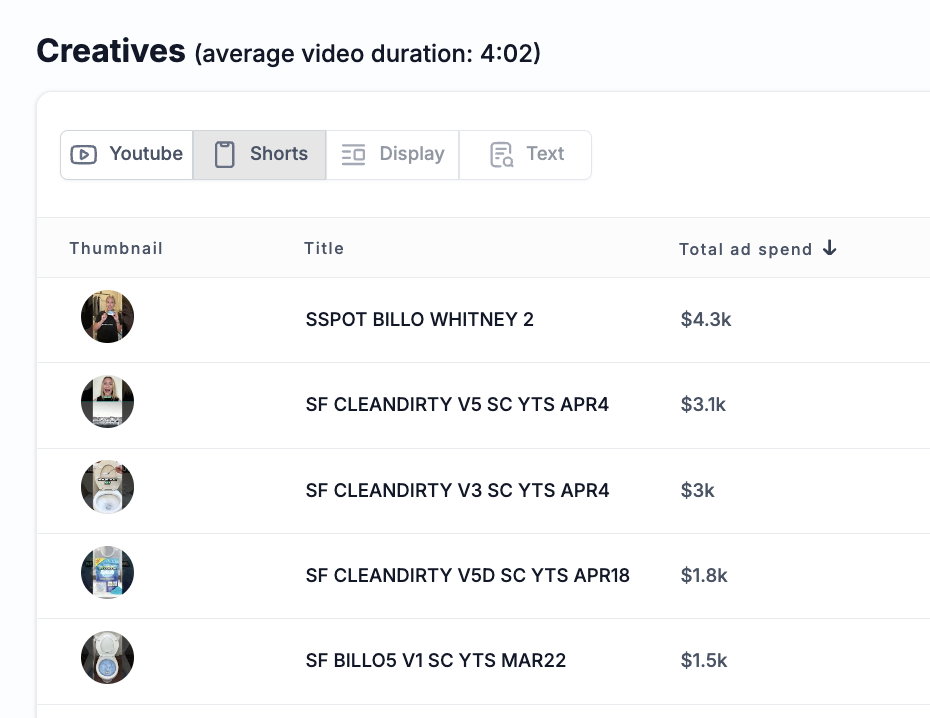
Task: Open SSPOT BILLO WHITNEY 2 thumbnail
Action: (x=107, y=317)
